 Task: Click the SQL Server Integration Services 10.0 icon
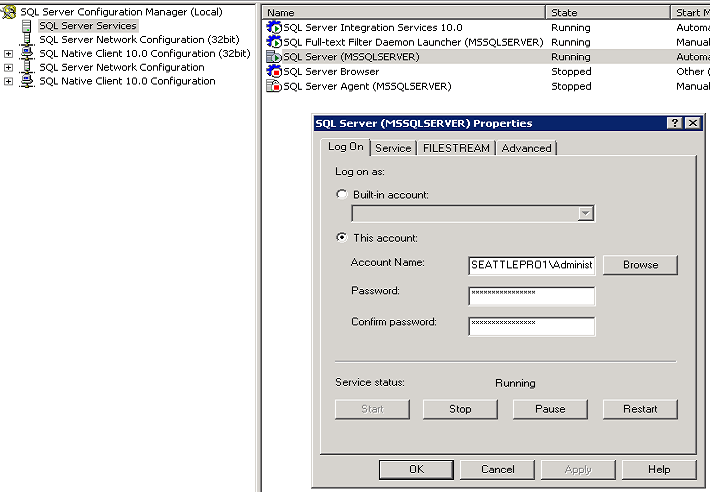pyautogui.click(x=274, y=28)
